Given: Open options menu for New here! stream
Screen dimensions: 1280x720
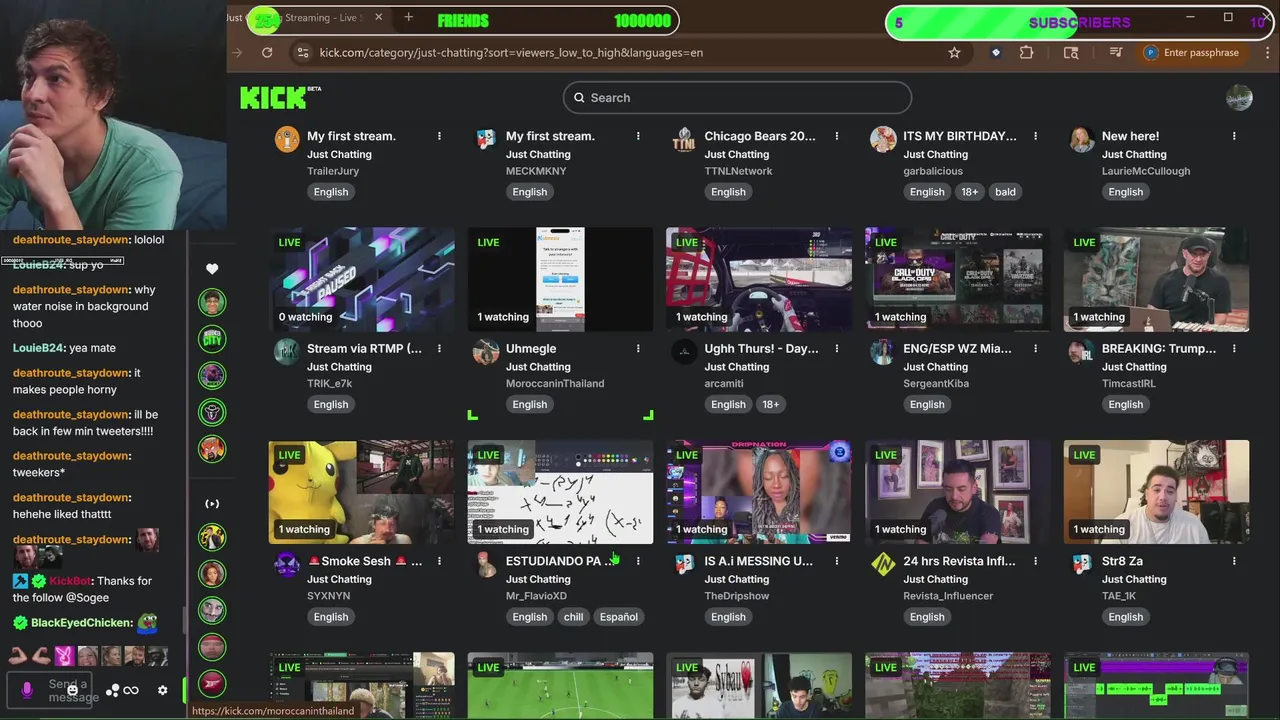Looking at the screenshot, I should tap(1234, 136).
